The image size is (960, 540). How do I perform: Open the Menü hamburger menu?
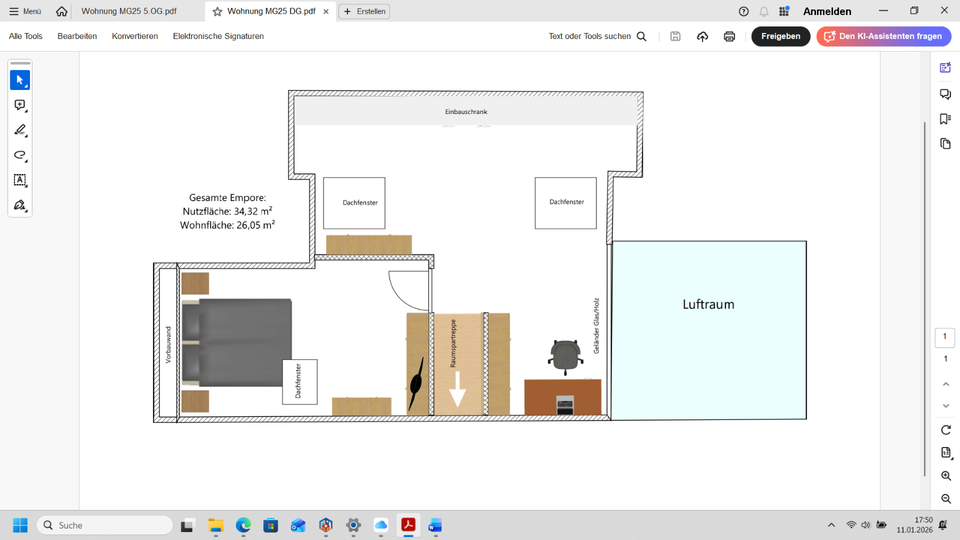pos(25,11)
